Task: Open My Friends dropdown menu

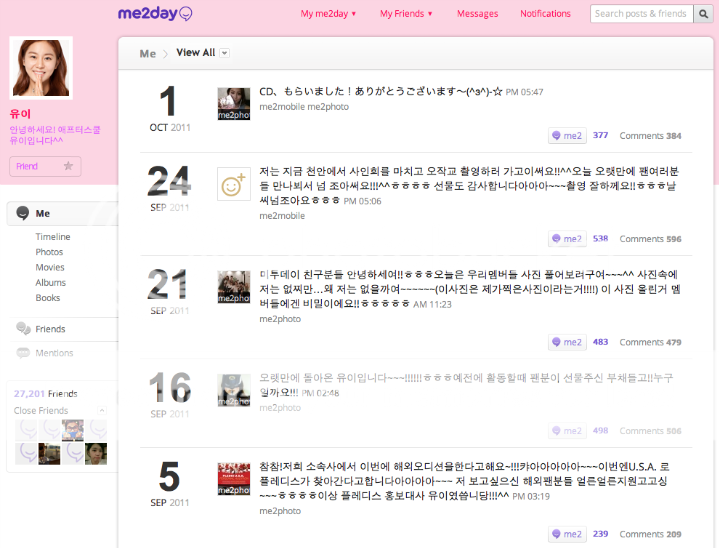Action: click(x=406, y=14)
